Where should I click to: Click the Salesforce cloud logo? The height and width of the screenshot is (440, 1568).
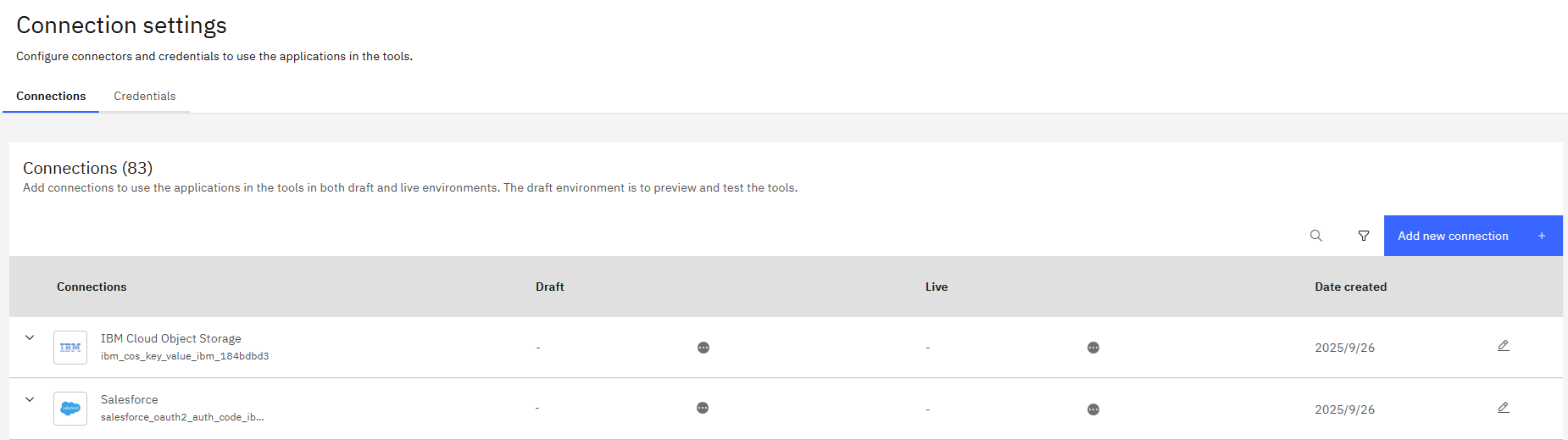click(x=70, y=409)
